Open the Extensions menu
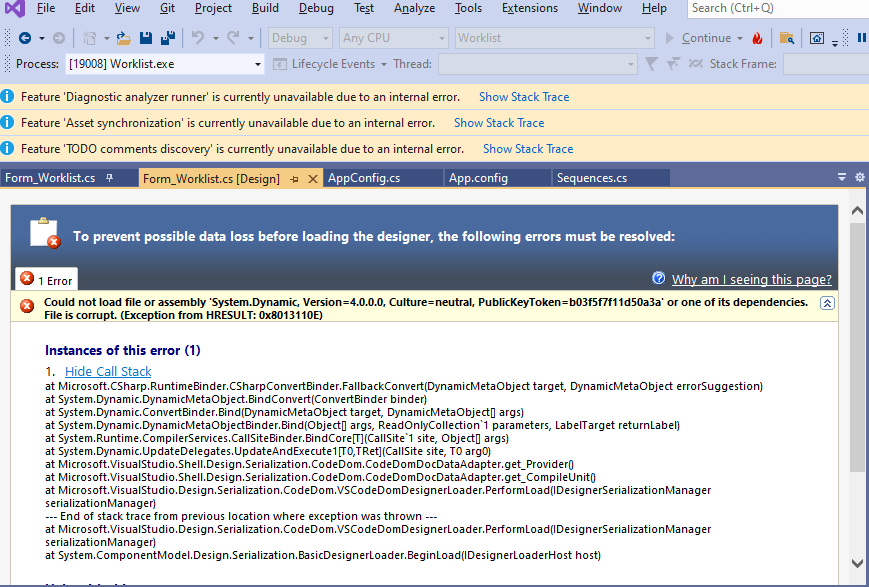869x587 pixels. point(529,8)
